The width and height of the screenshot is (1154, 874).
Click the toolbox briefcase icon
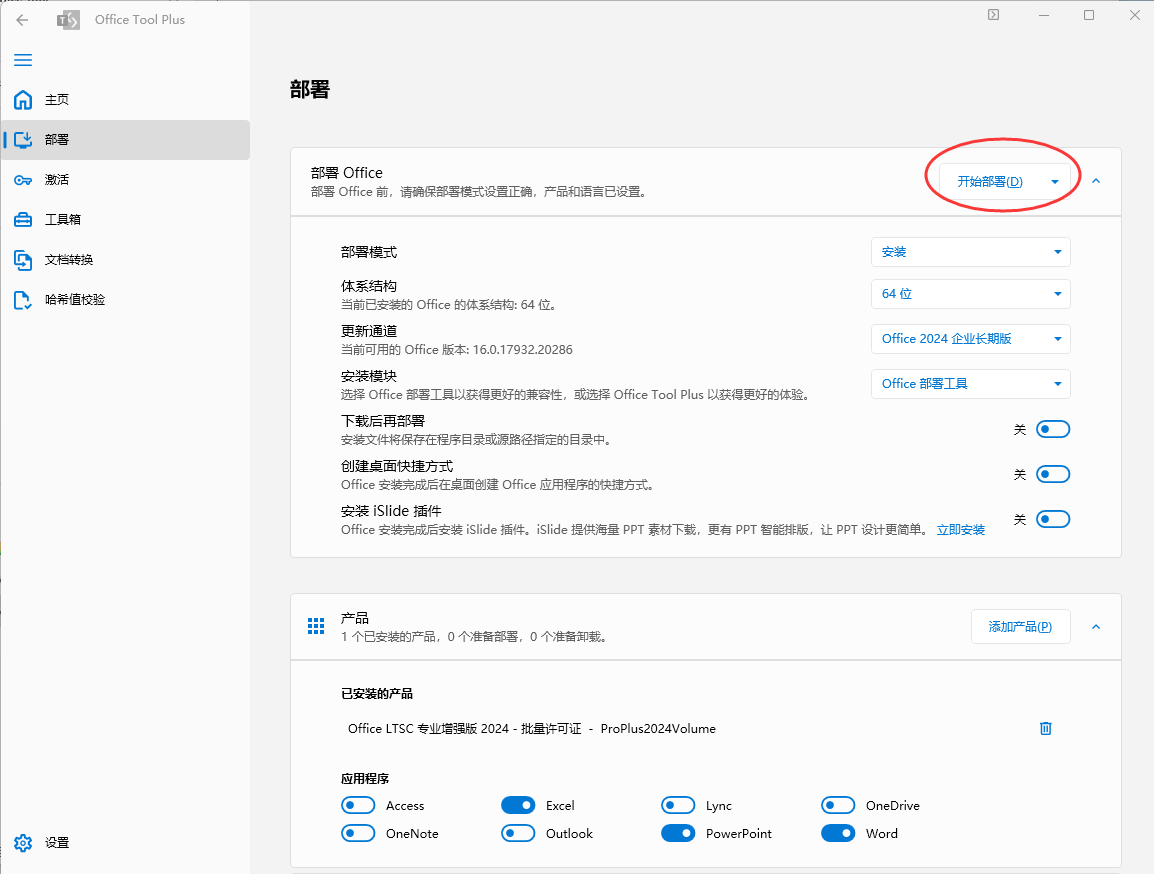coord(23,220)
